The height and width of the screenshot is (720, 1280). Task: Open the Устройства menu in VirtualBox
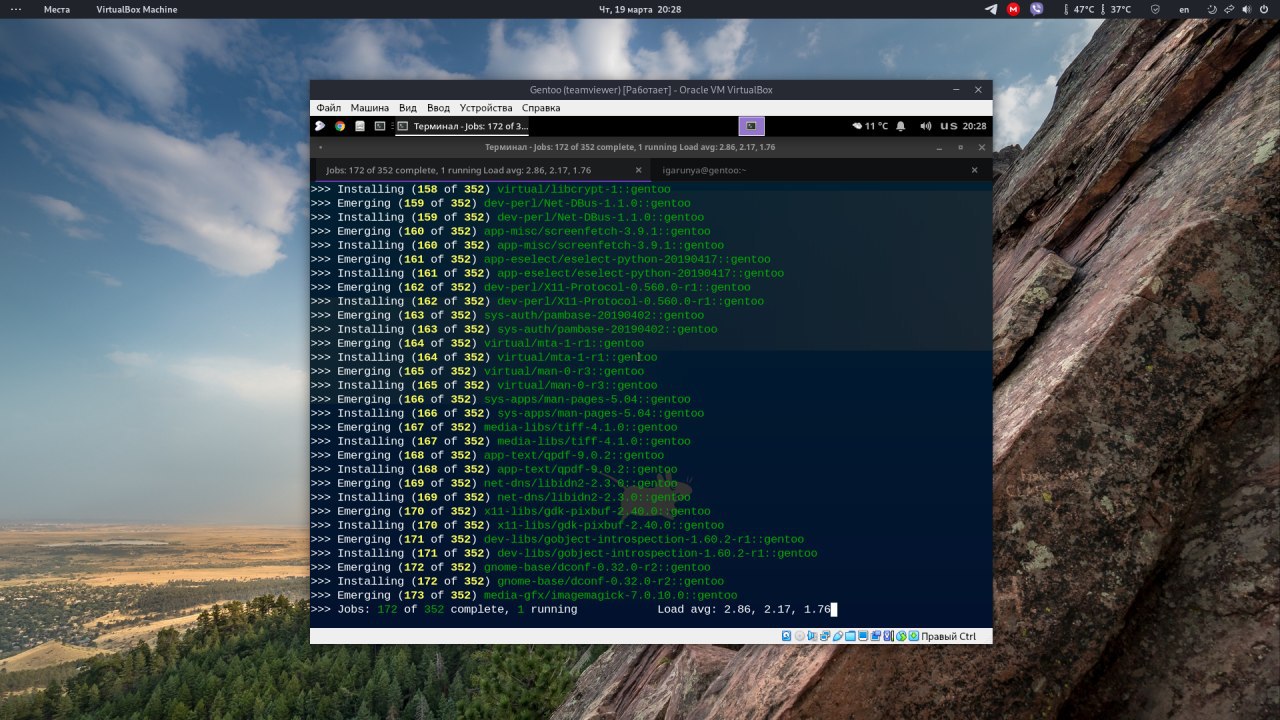[x=486, y=107]
